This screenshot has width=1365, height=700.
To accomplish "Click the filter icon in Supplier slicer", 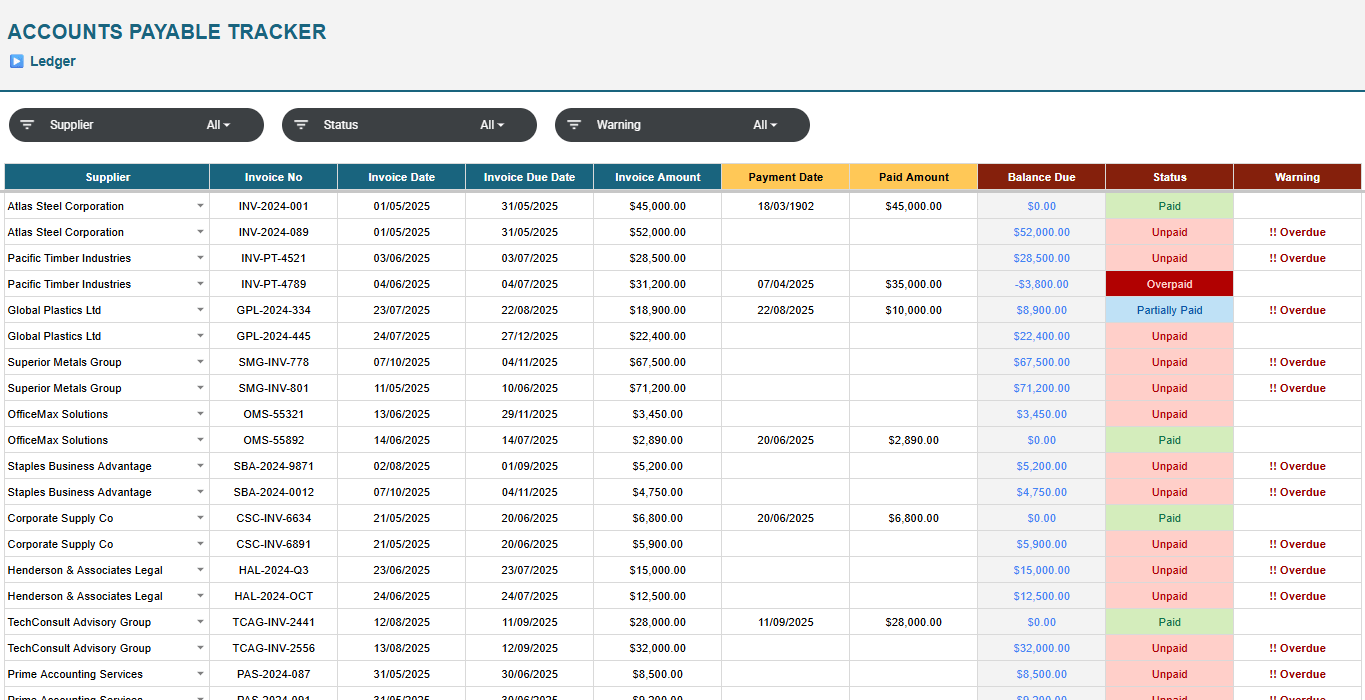I will (27, 125).
